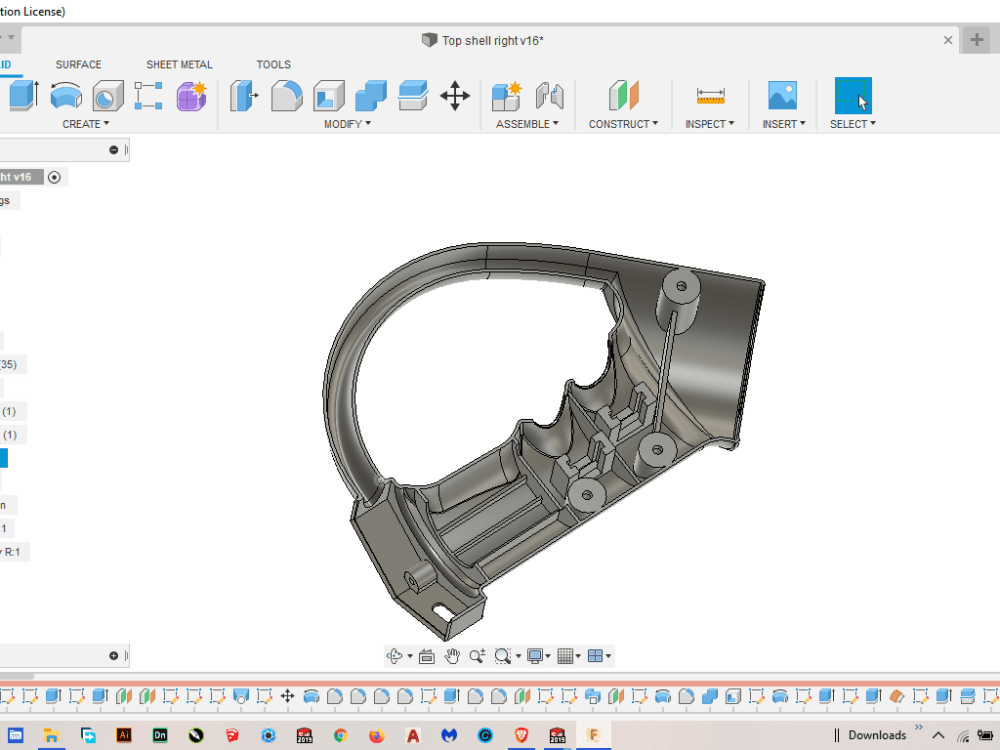
Task: Open Google Chrome from the taskbar
Action: click(341, 735)
